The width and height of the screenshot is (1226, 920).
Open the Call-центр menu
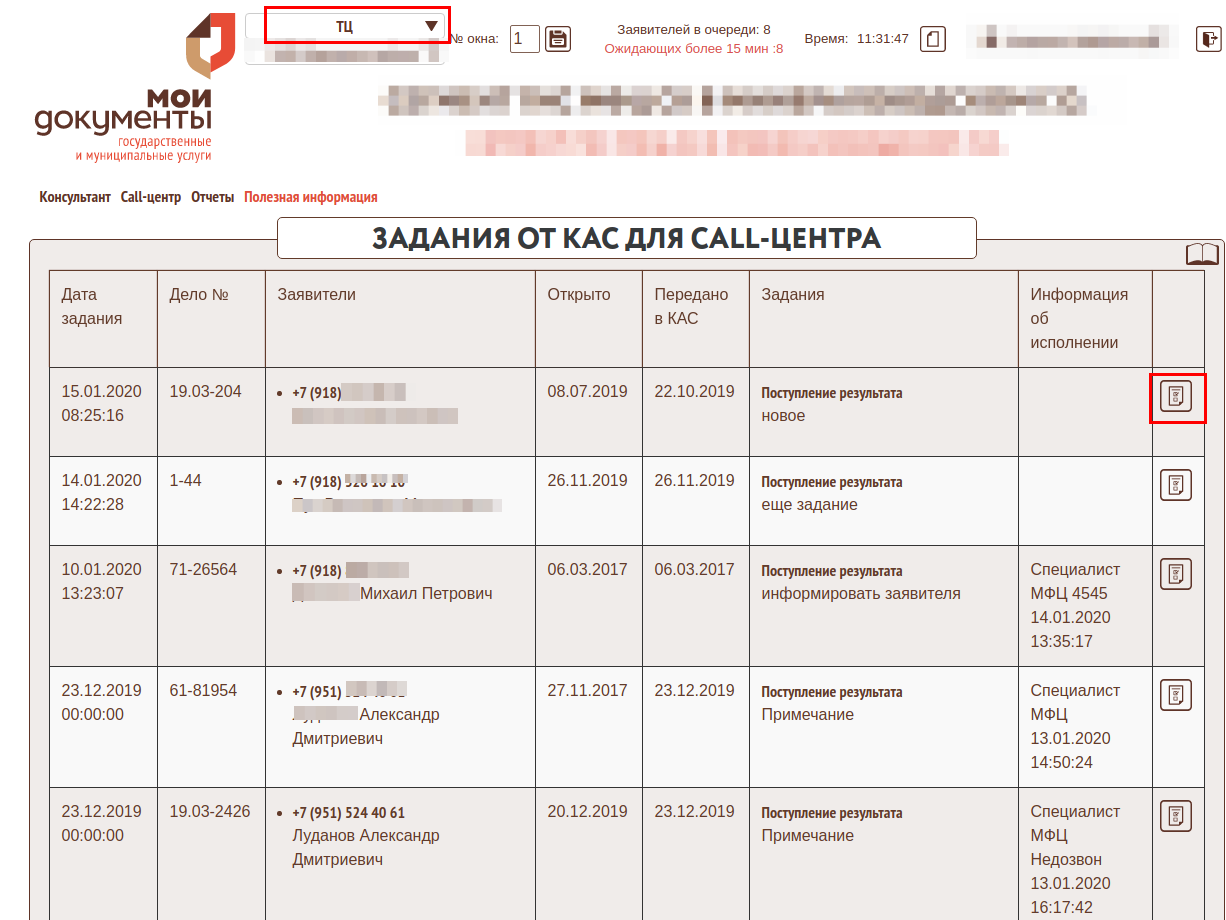click(x=151, y=198)
